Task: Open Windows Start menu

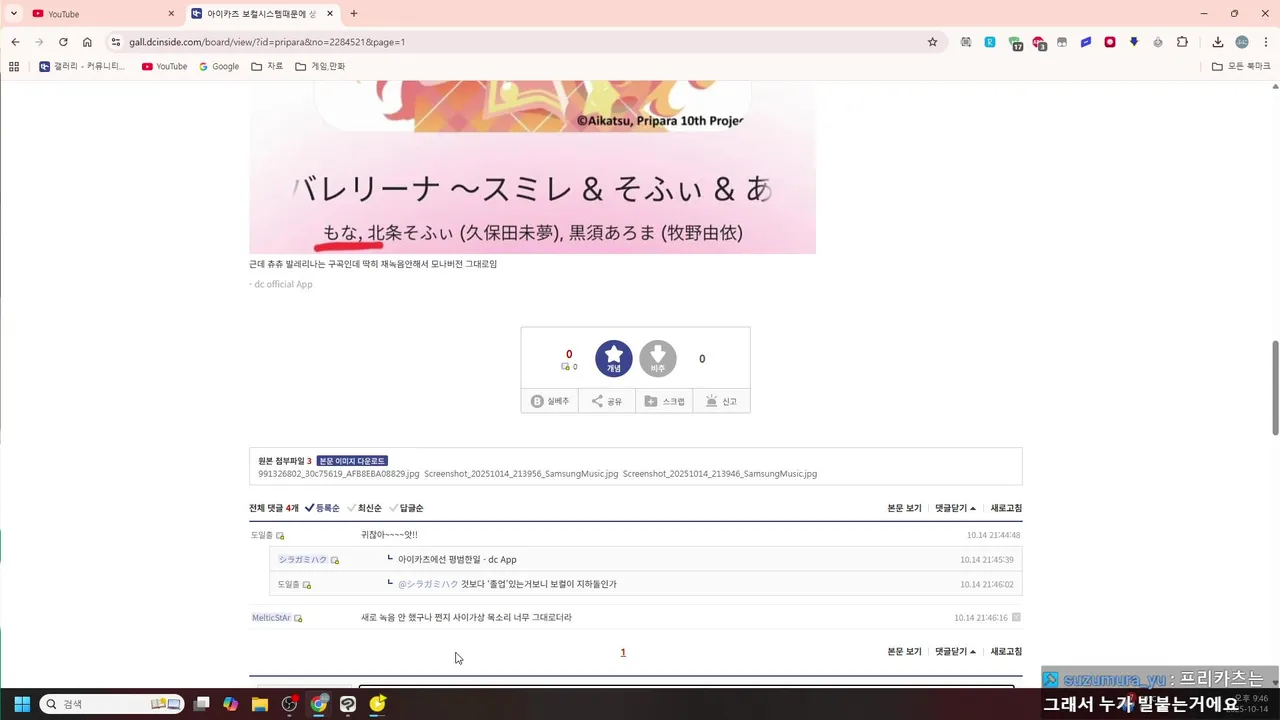Action: click(22, 704)
